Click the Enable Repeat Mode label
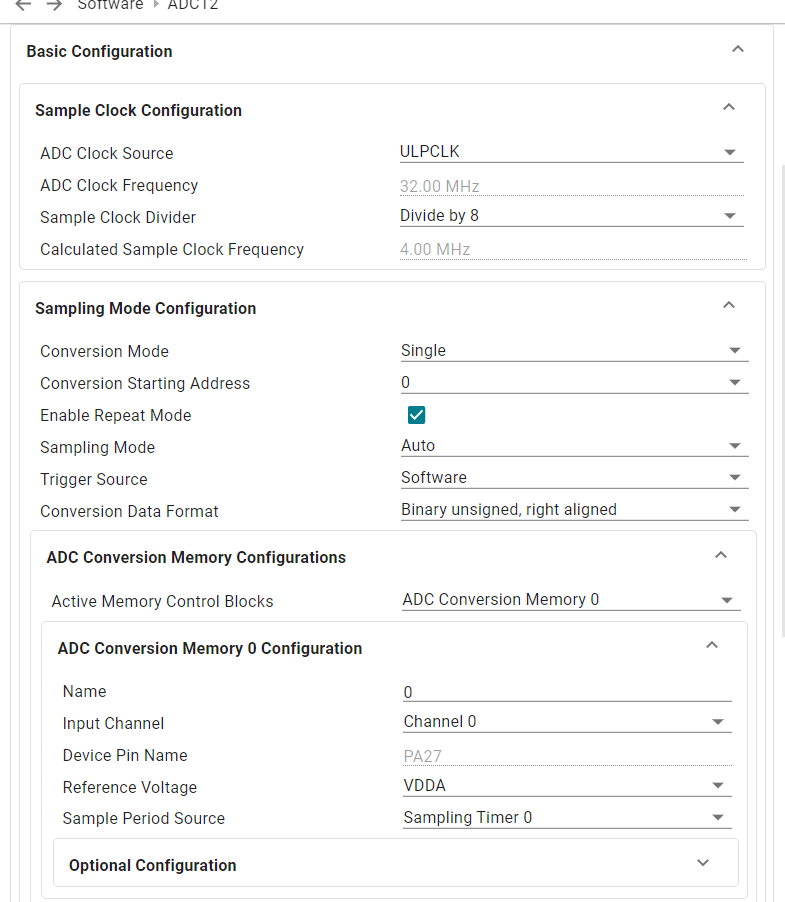Viewport: 785px width, 902px height. 116,415
